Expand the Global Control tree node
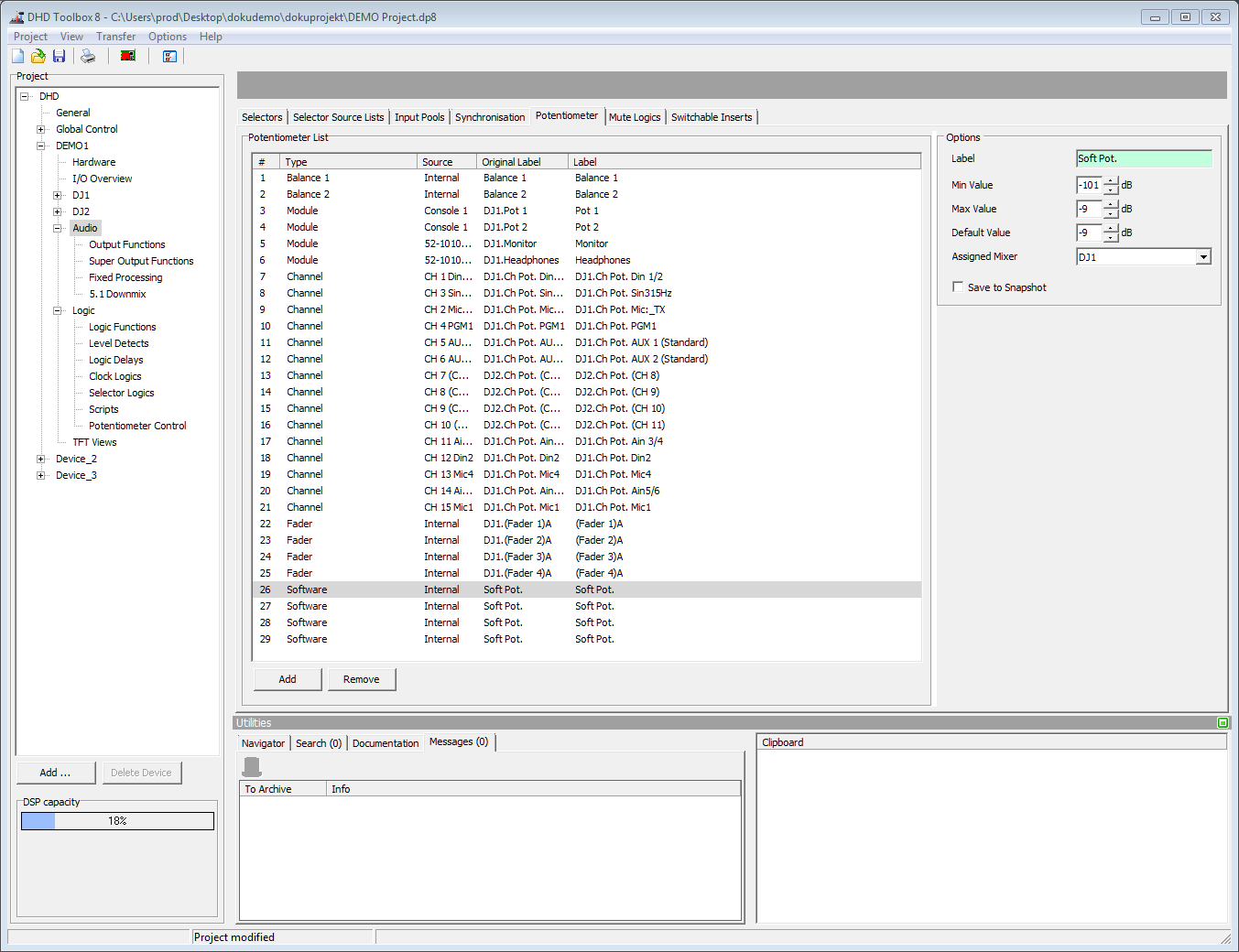Image resolution: width=1239 pixels, height=952 pixels. tap(41, 129)
